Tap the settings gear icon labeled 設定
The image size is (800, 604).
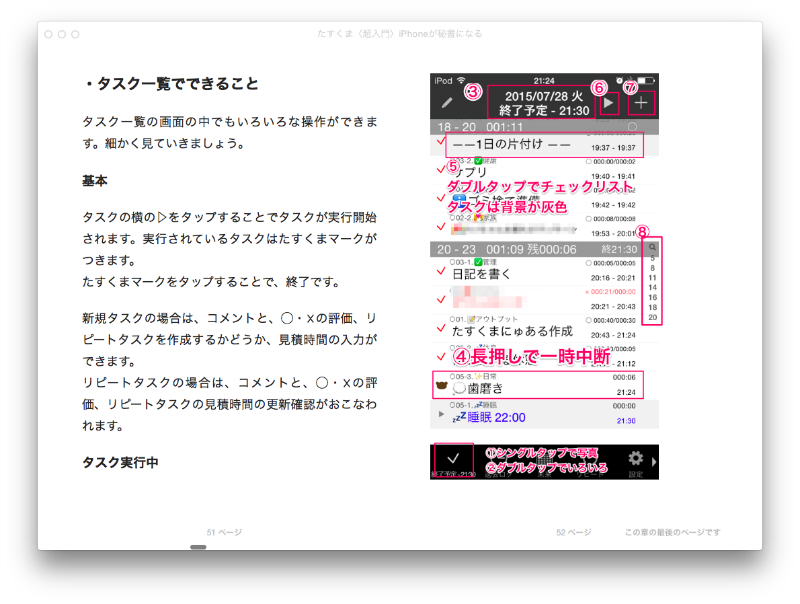point(636,459)
